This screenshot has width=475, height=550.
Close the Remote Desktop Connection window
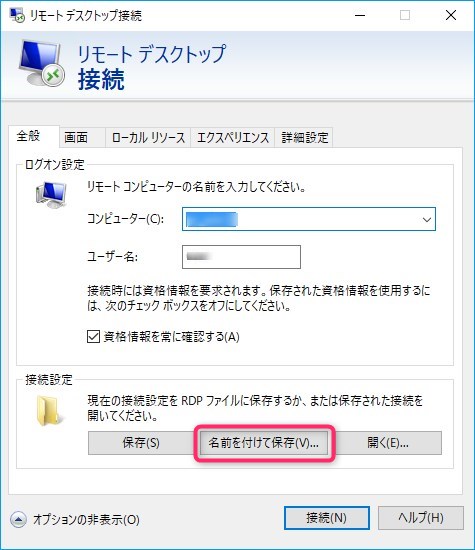tap(451, 15)
